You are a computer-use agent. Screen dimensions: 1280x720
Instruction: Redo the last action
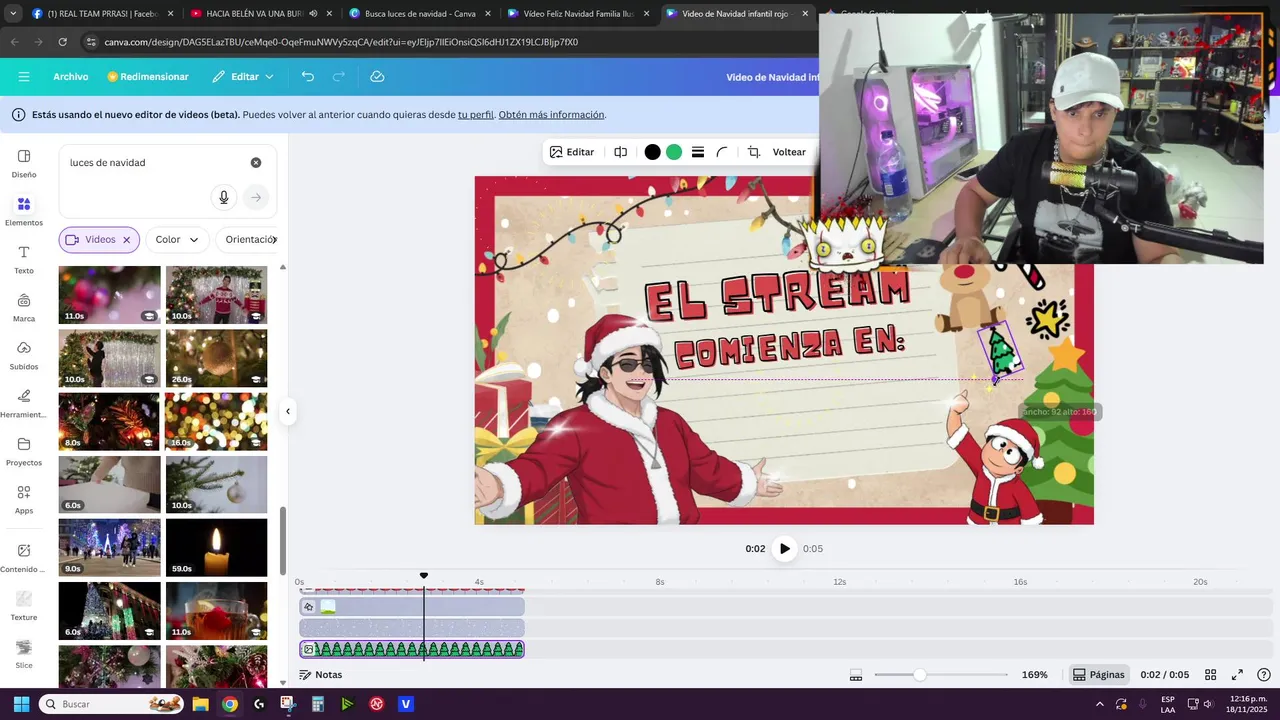339,77
